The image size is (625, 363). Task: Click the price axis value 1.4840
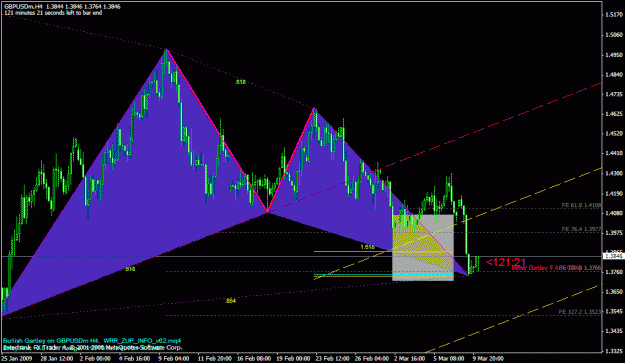pyautogui.click(x=614, y=75)
